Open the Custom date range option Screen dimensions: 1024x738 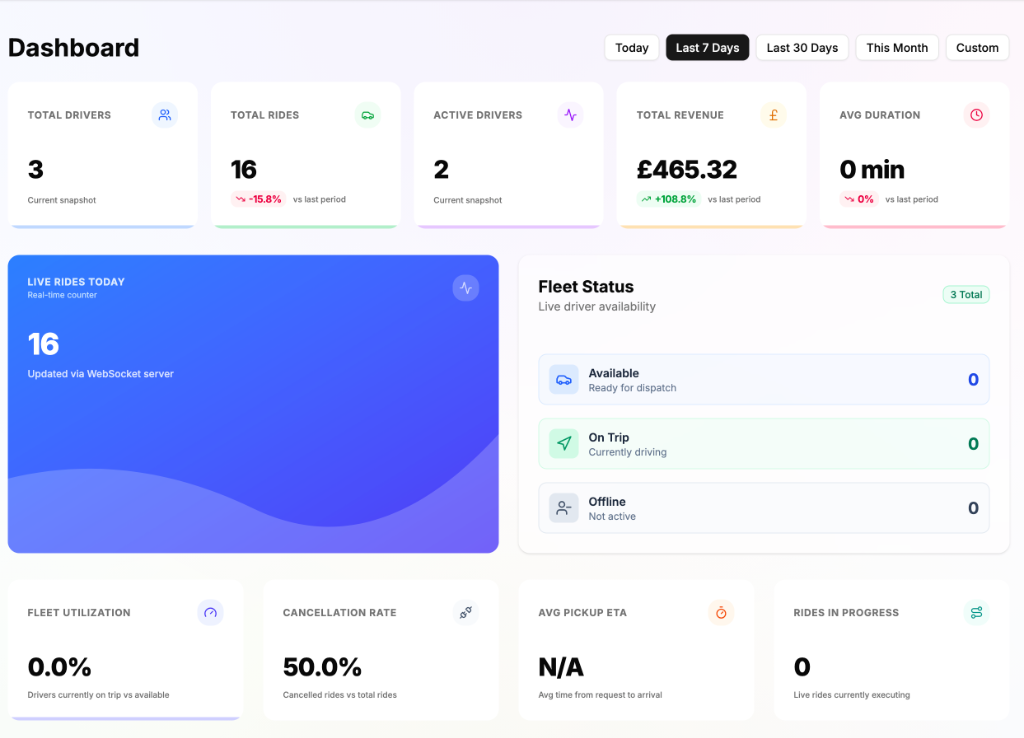coord(977,48)
